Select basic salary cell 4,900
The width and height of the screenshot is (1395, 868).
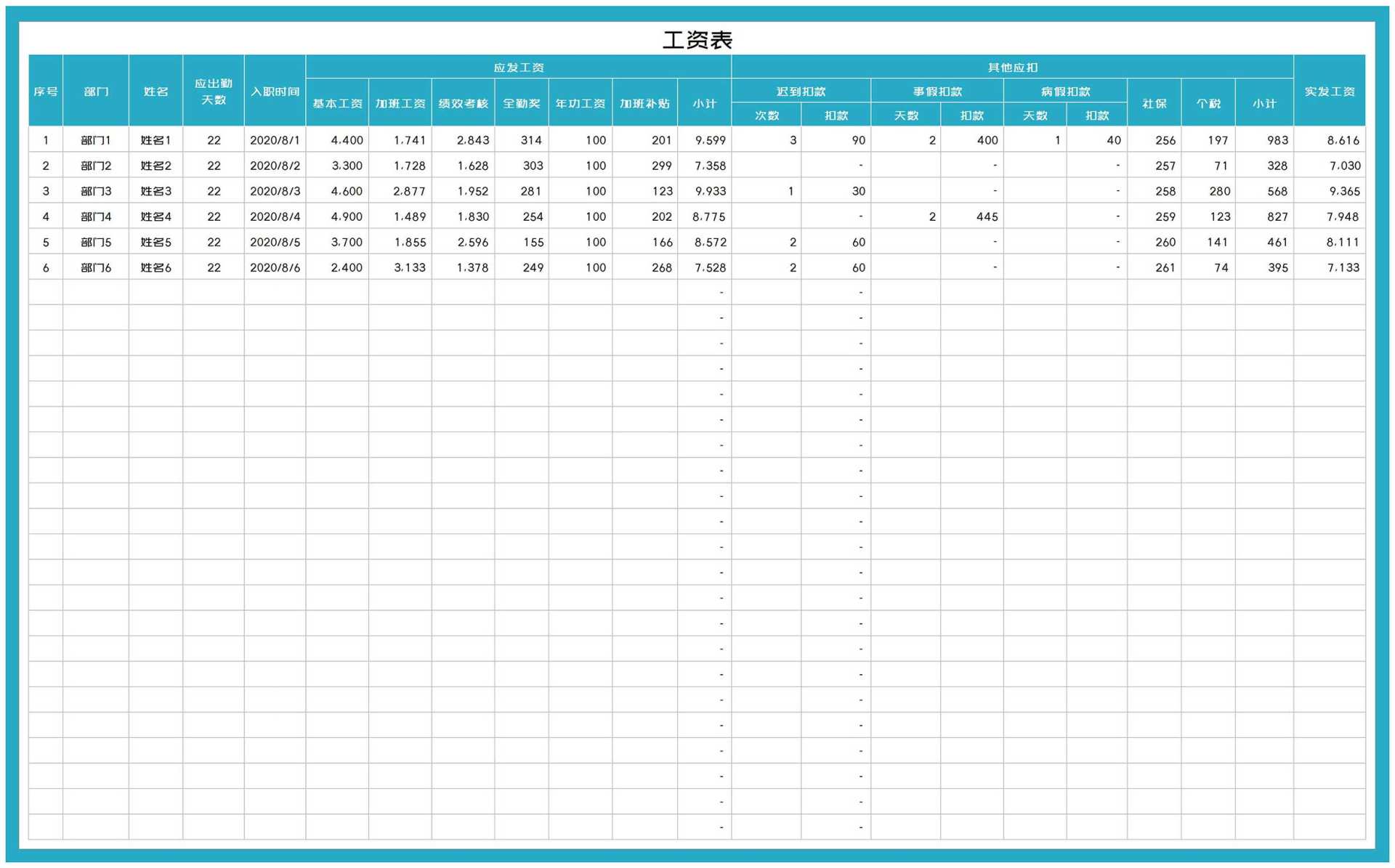pyautogui.click(x=337, y=216)
